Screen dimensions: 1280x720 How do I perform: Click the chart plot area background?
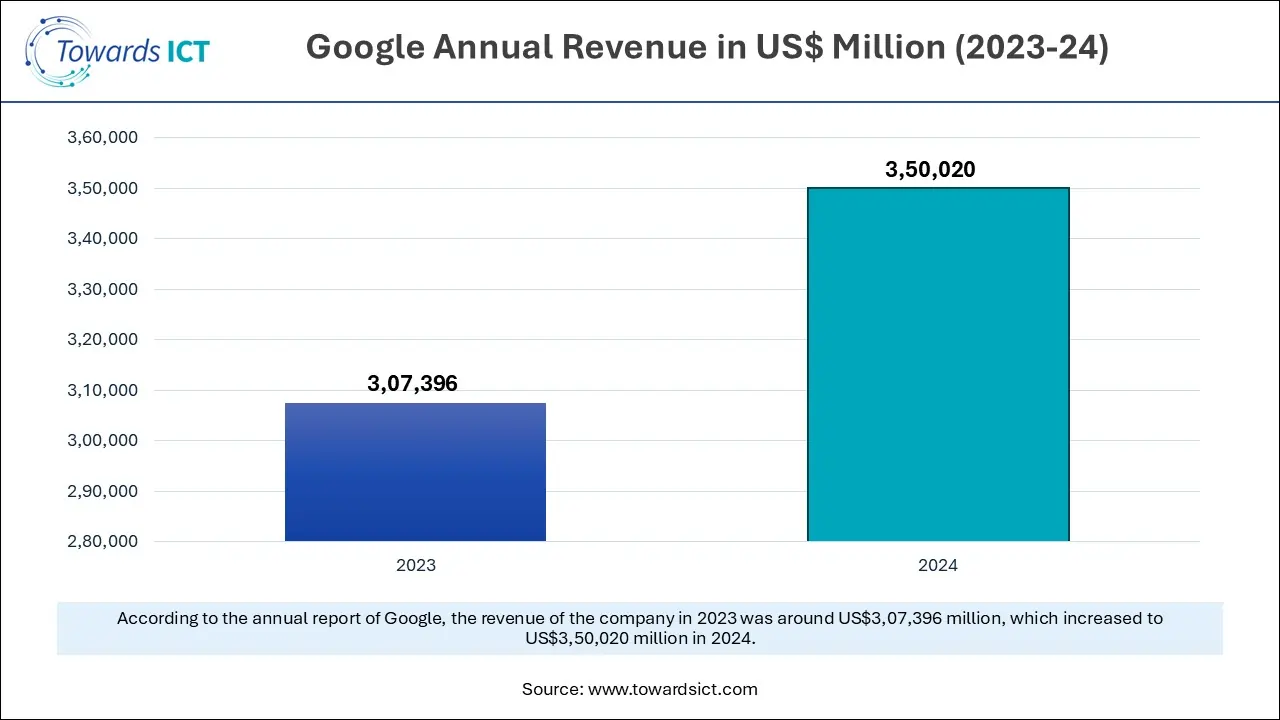[680, 300]
